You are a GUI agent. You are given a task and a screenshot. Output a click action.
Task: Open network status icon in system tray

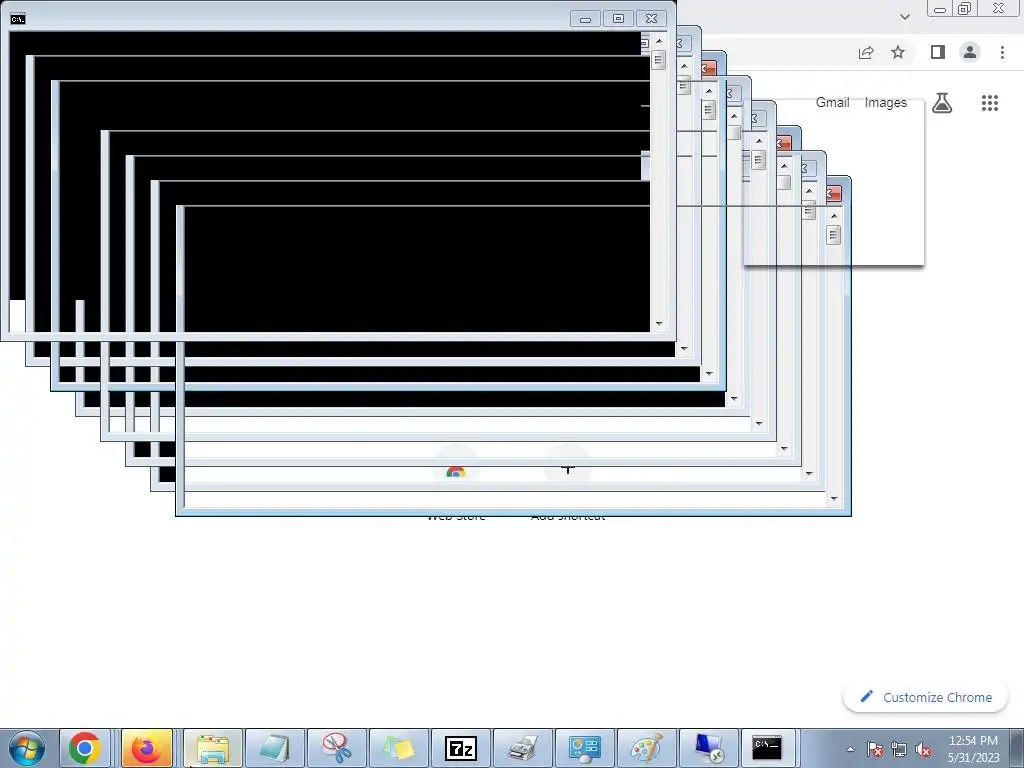tap(899, 750)
